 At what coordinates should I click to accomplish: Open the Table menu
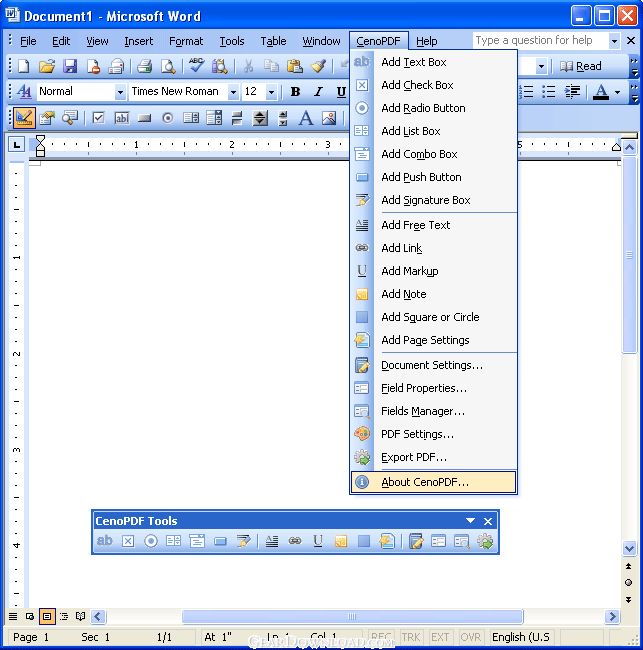pyautogui.click(x=273, y=41)
